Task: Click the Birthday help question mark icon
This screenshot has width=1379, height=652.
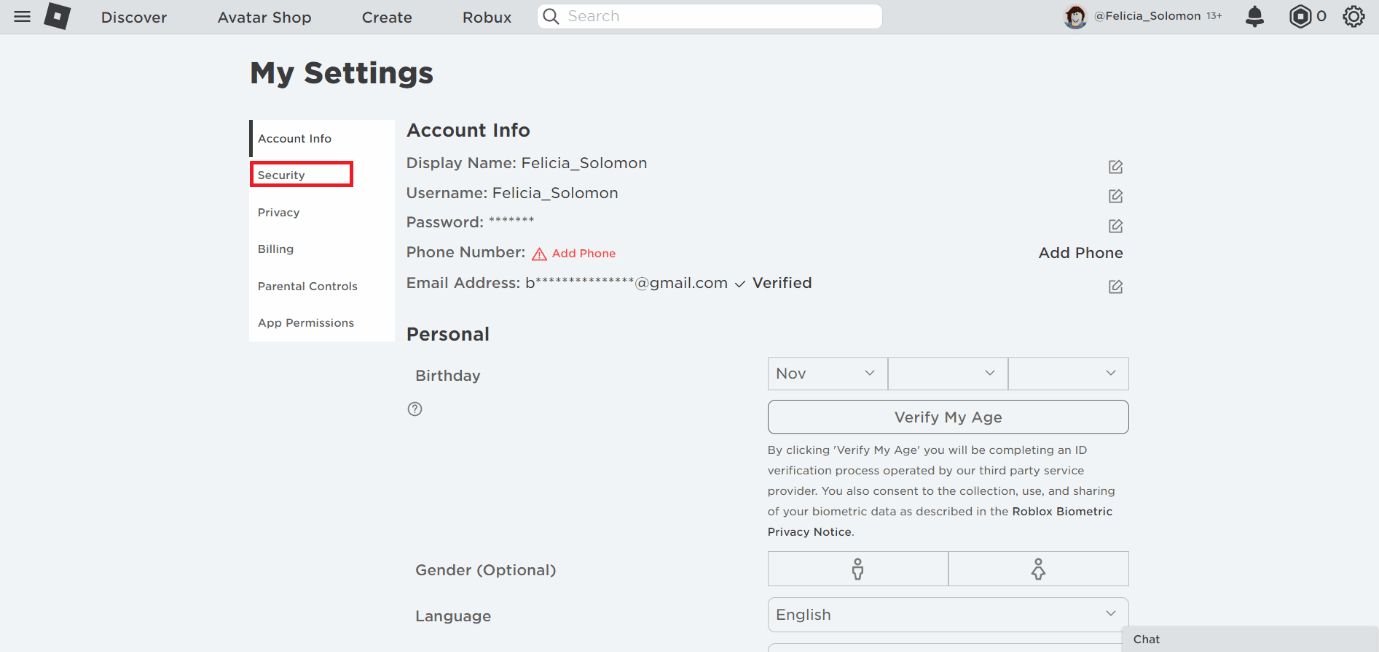Action: point(415,409)
